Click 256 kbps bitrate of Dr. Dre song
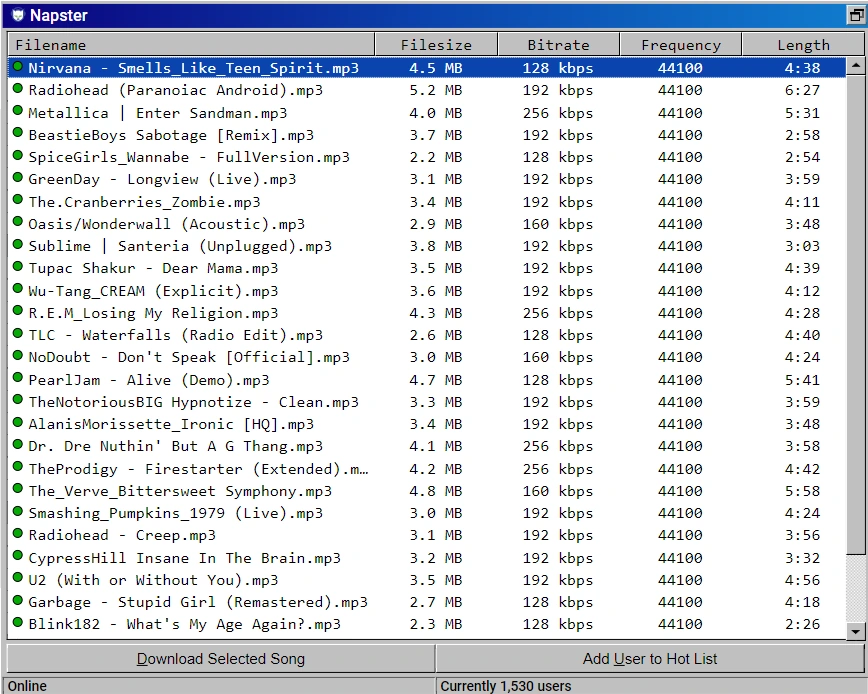The height and width of the screenshot is (694, 868). pos(557,446)
